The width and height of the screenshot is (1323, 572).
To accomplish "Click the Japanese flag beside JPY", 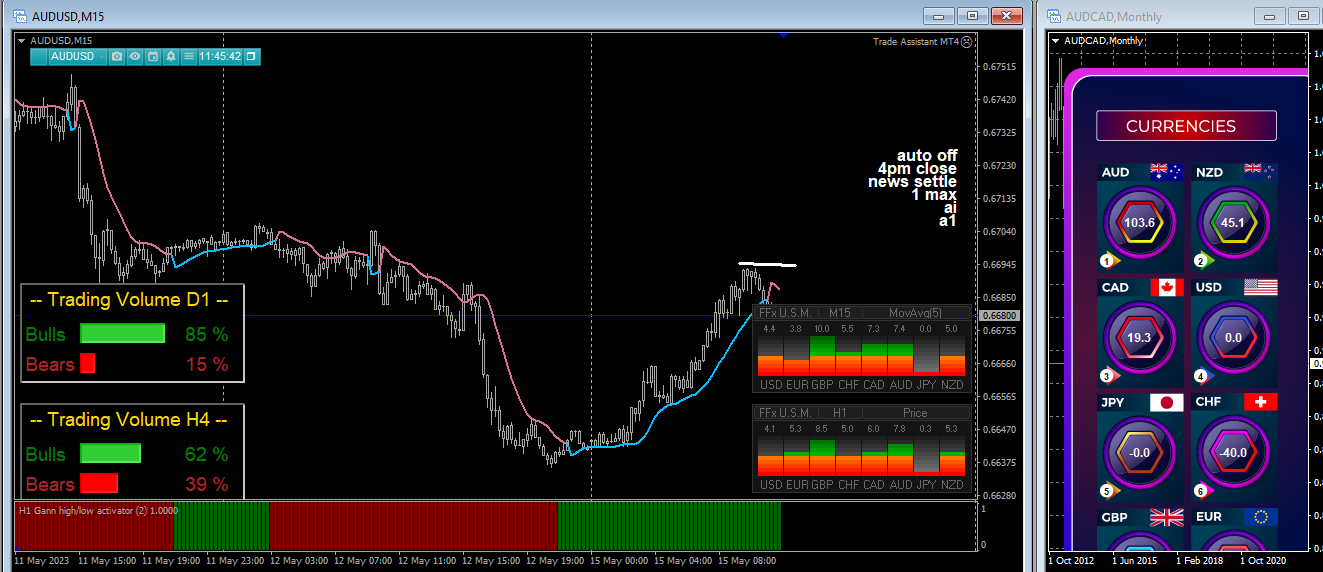I will tap(1166, 402).
